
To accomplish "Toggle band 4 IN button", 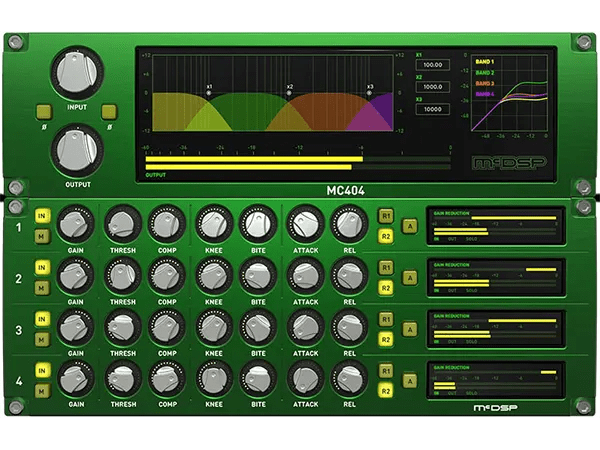I will (x=42, y=370).
